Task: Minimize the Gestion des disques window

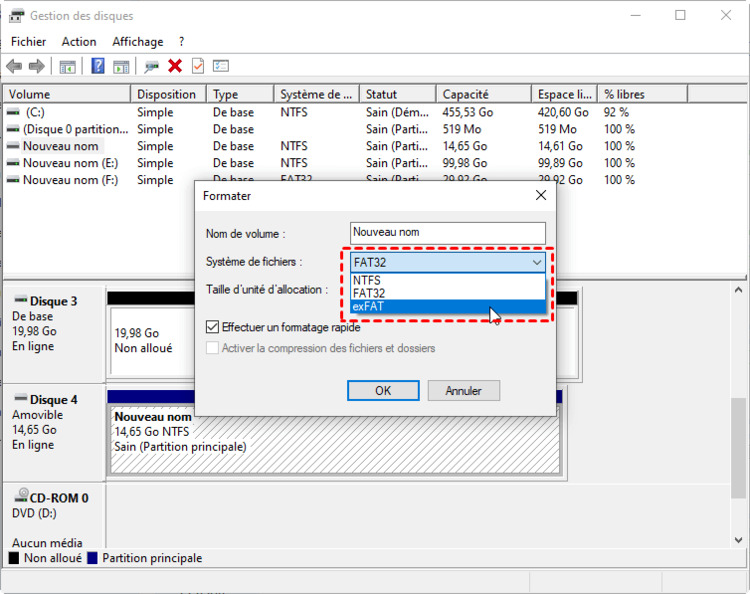Action: [x=635, y=15]
